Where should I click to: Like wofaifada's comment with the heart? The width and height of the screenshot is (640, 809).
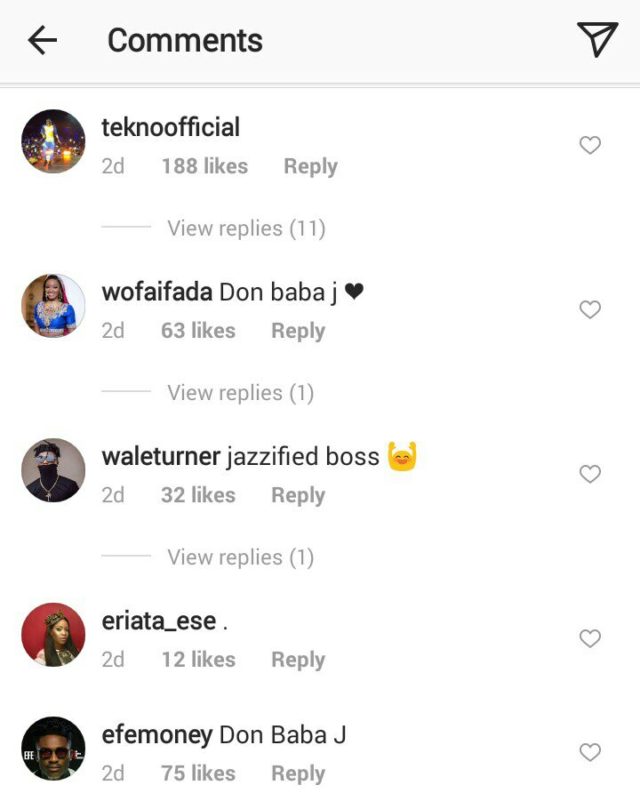[x=590, y=310]
